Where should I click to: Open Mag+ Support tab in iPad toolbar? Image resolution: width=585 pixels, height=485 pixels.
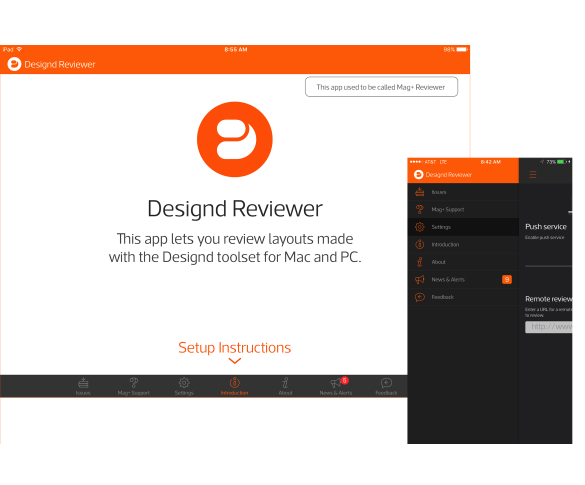tap(134, 386)
